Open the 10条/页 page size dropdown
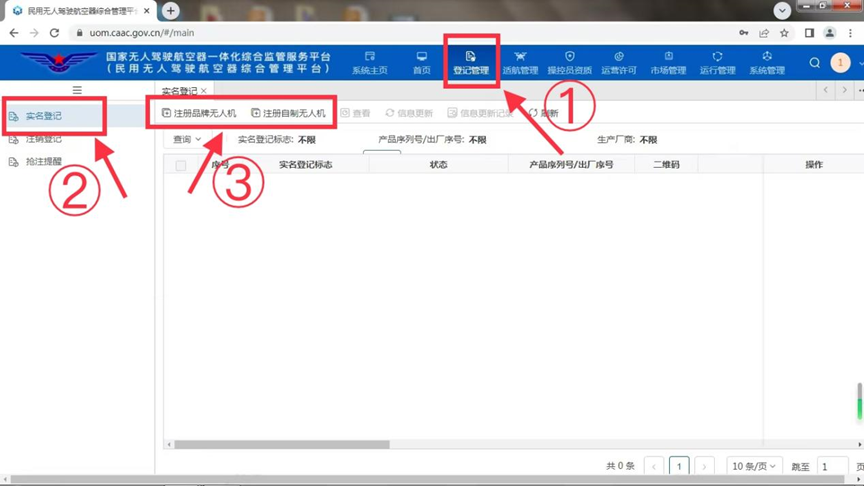864x486 pixels. [x=753, y=467]
